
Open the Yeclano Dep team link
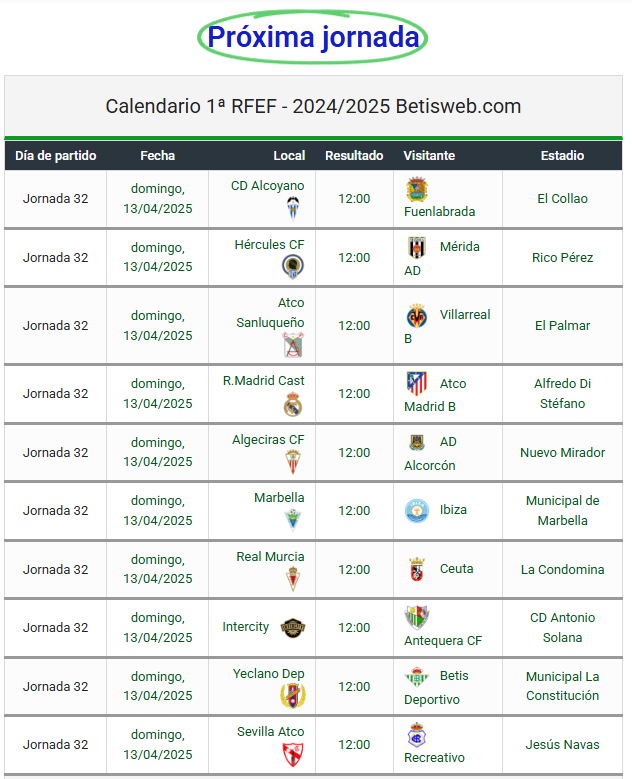tap(269, 674)
